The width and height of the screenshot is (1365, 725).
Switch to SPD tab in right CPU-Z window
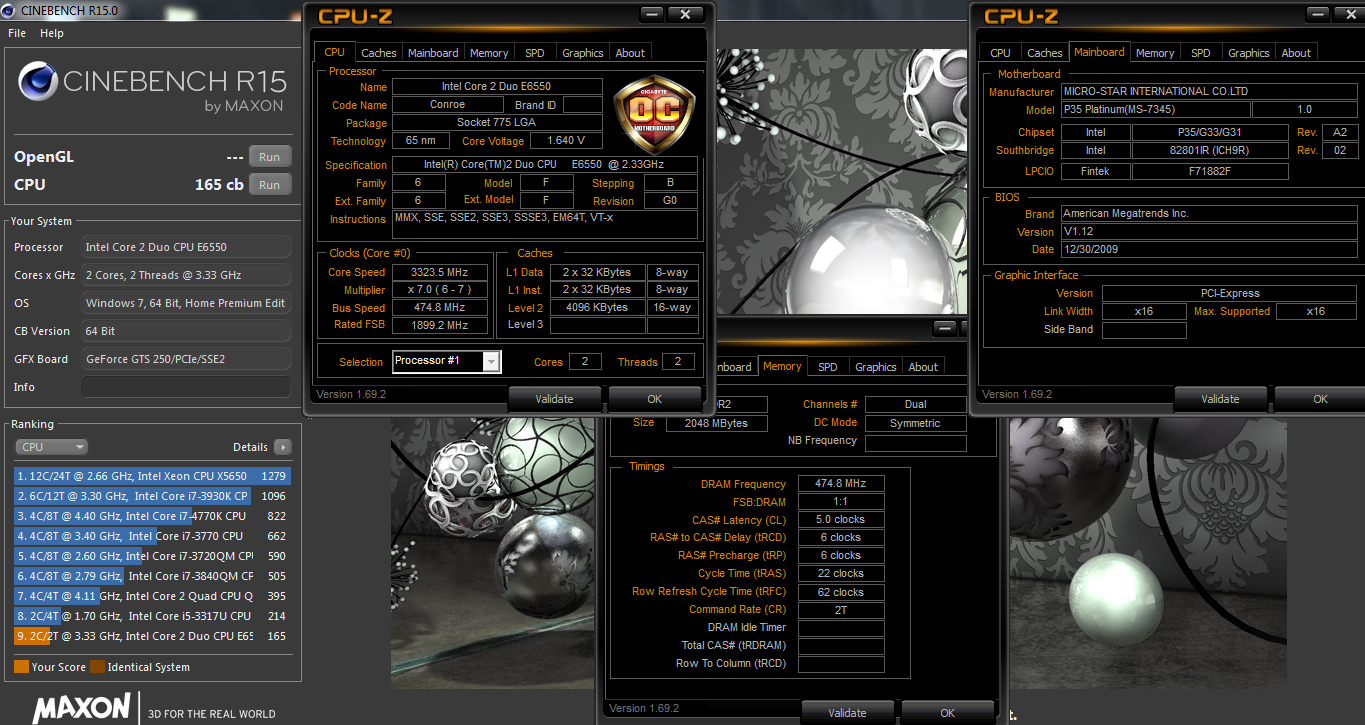coord(1201,53)
